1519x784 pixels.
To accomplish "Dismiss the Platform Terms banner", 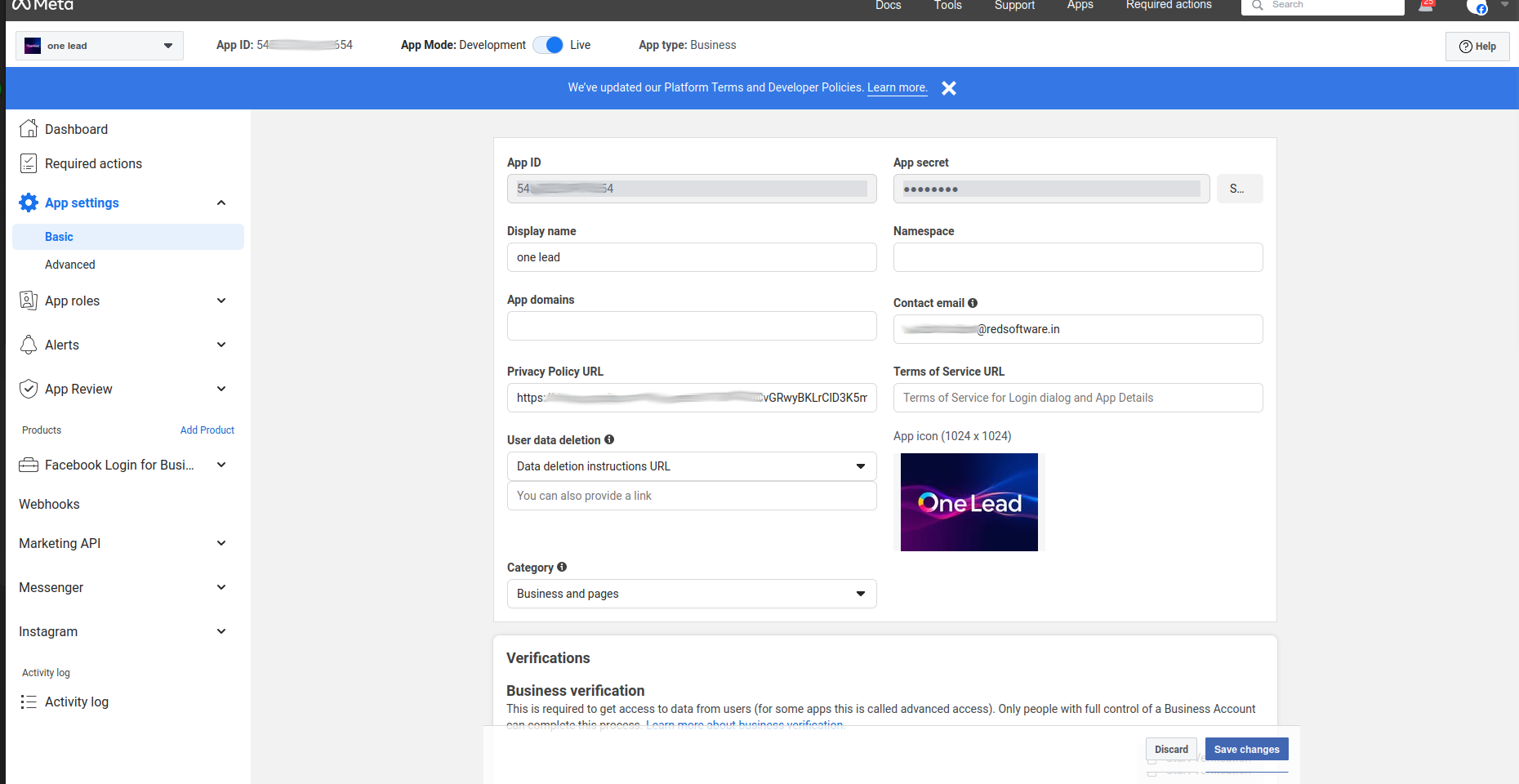I will 948,88.
